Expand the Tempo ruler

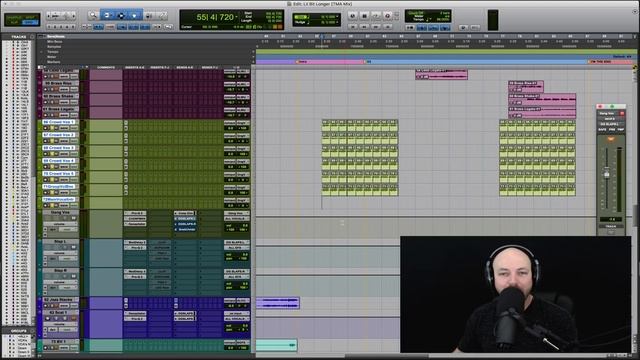point(41,52)
